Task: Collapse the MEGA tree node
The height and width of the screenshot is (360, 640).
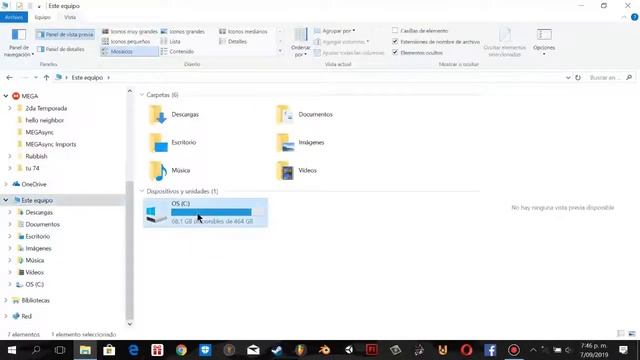Action: 6,96
